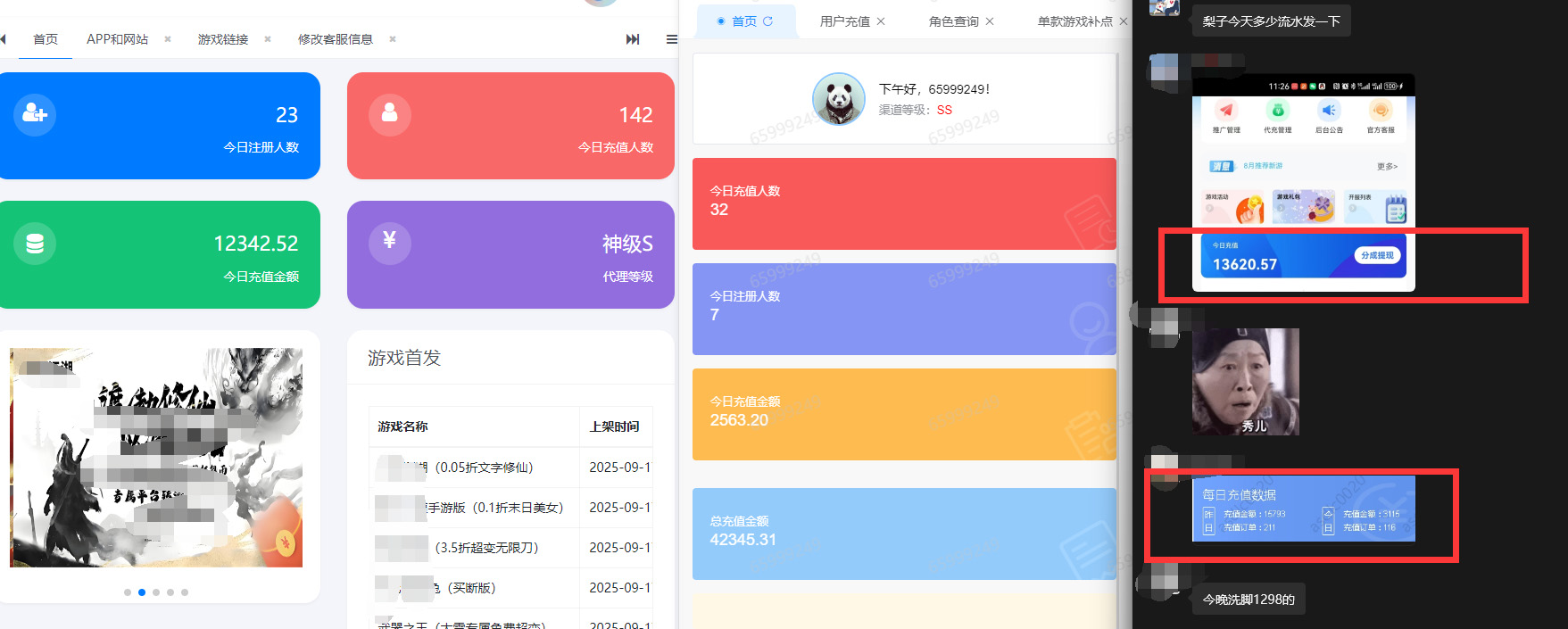Click the ink-painting game banner image
1568x629 pixels.
156,457
